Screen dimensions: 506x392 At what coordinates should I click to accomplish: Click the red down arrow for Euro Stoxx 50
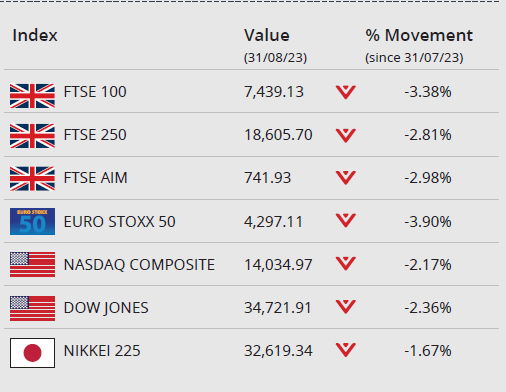346,220
